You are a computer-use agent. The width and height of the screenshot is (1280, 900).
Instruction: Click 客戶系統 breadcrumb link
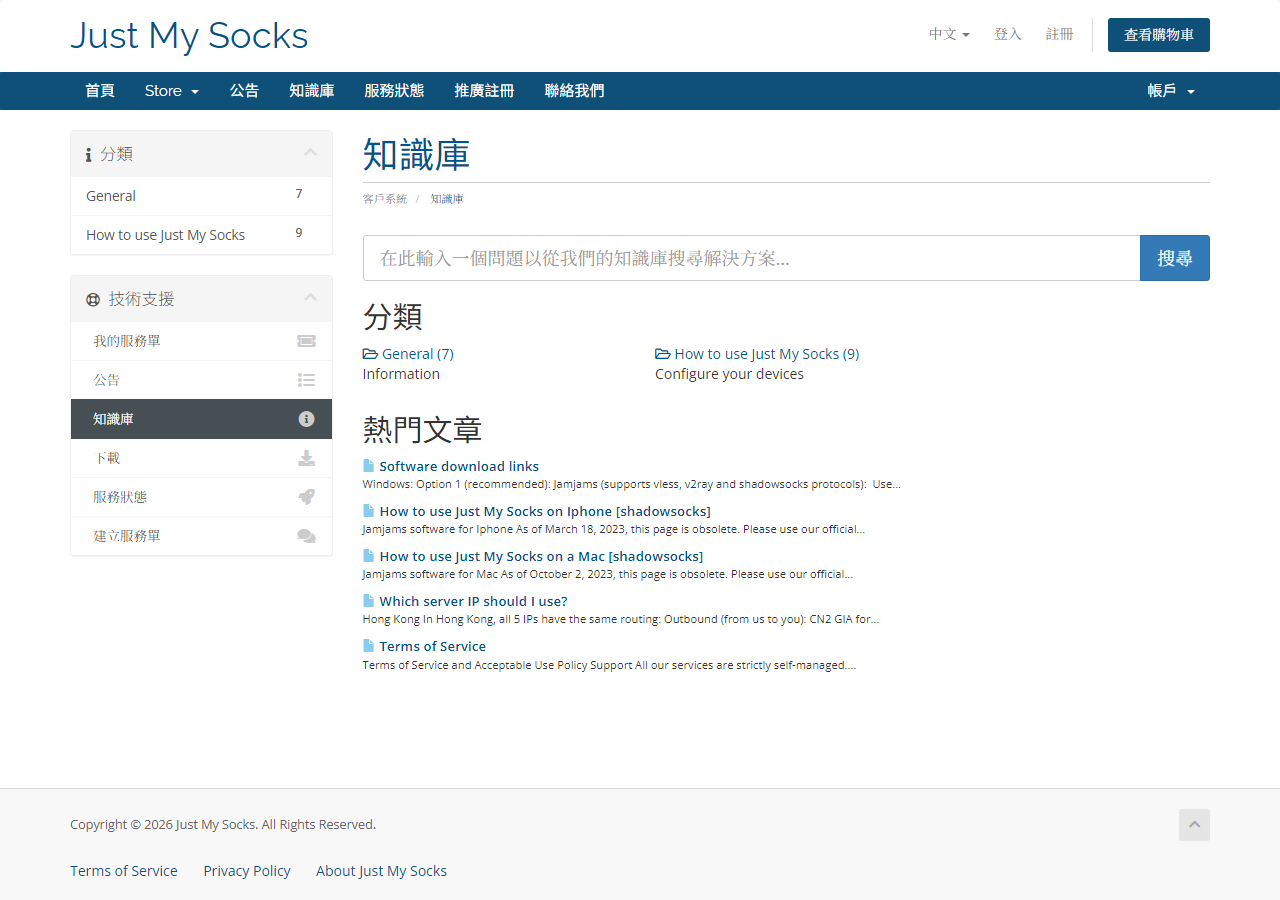tap(385, 199)
